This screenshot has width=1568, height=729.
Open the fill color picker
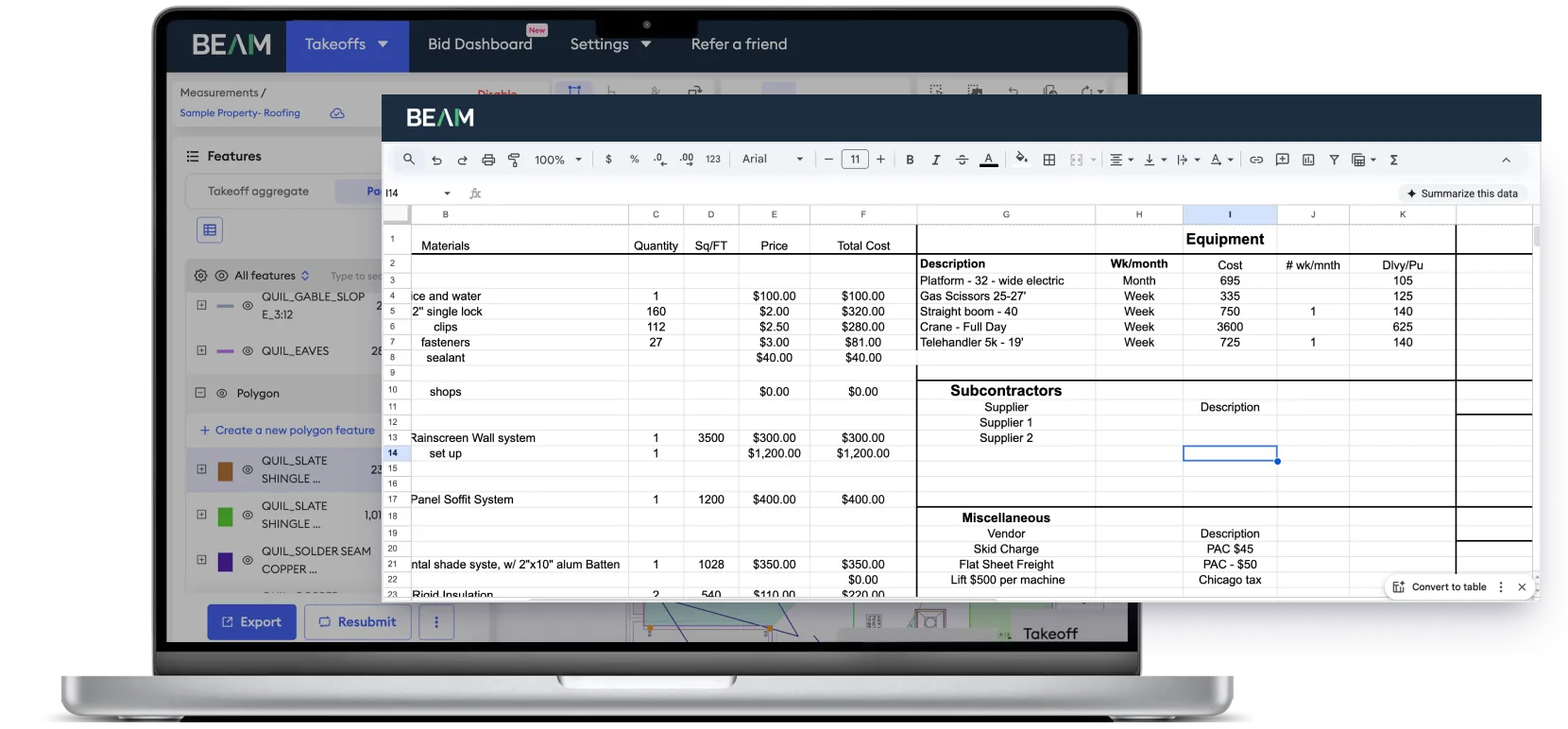[x=1021, y=159]
